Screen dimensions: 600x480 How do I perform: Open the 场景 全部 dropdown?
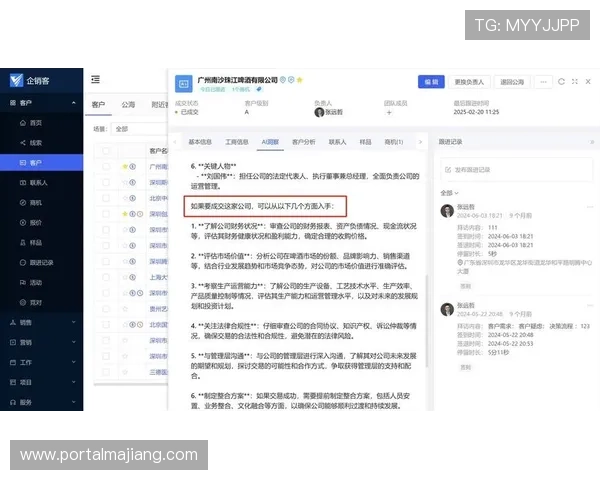(x=140, y=129)
